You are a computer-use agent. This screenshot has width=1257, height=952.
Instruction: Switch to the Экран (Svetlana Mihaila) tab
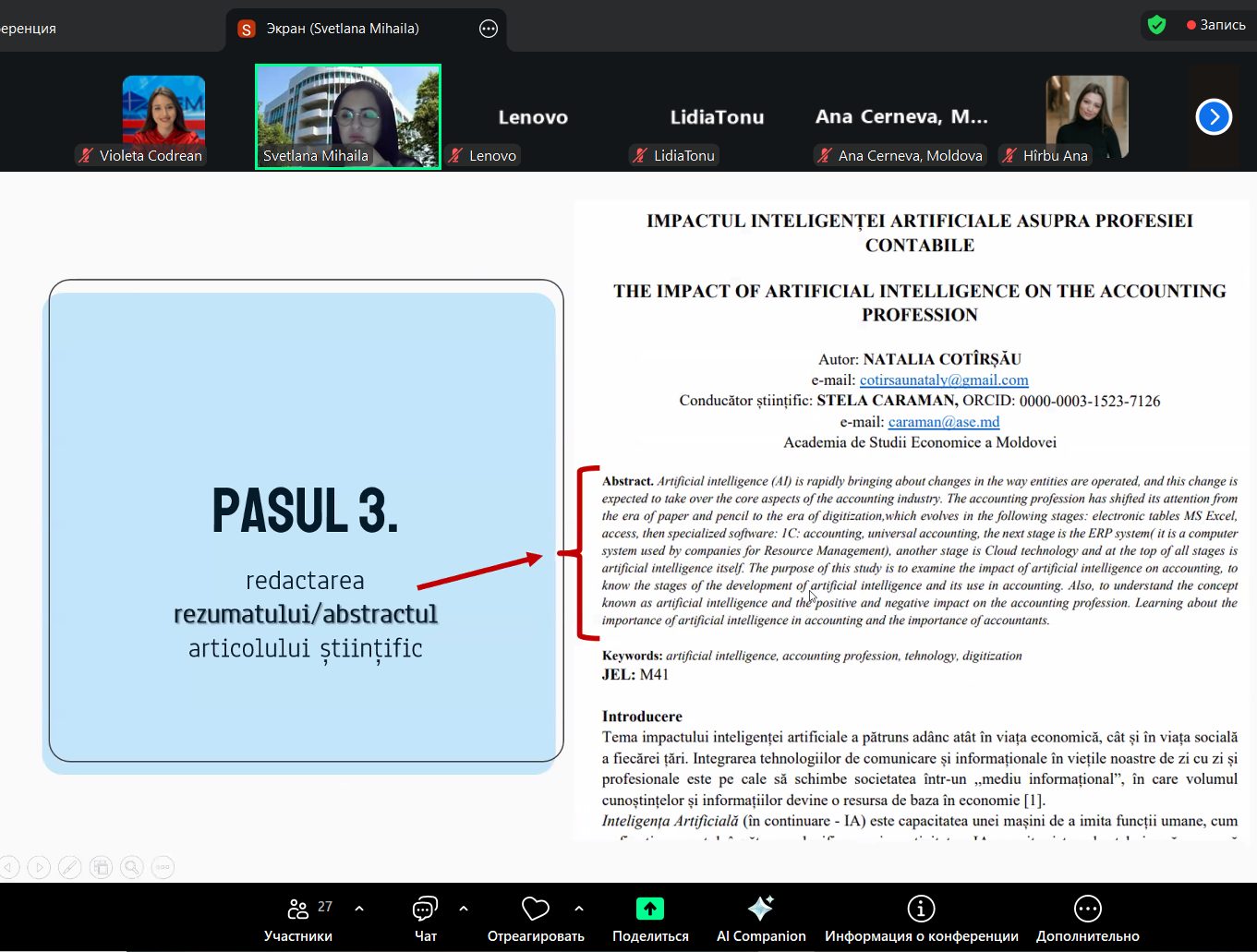click(342, 29)
